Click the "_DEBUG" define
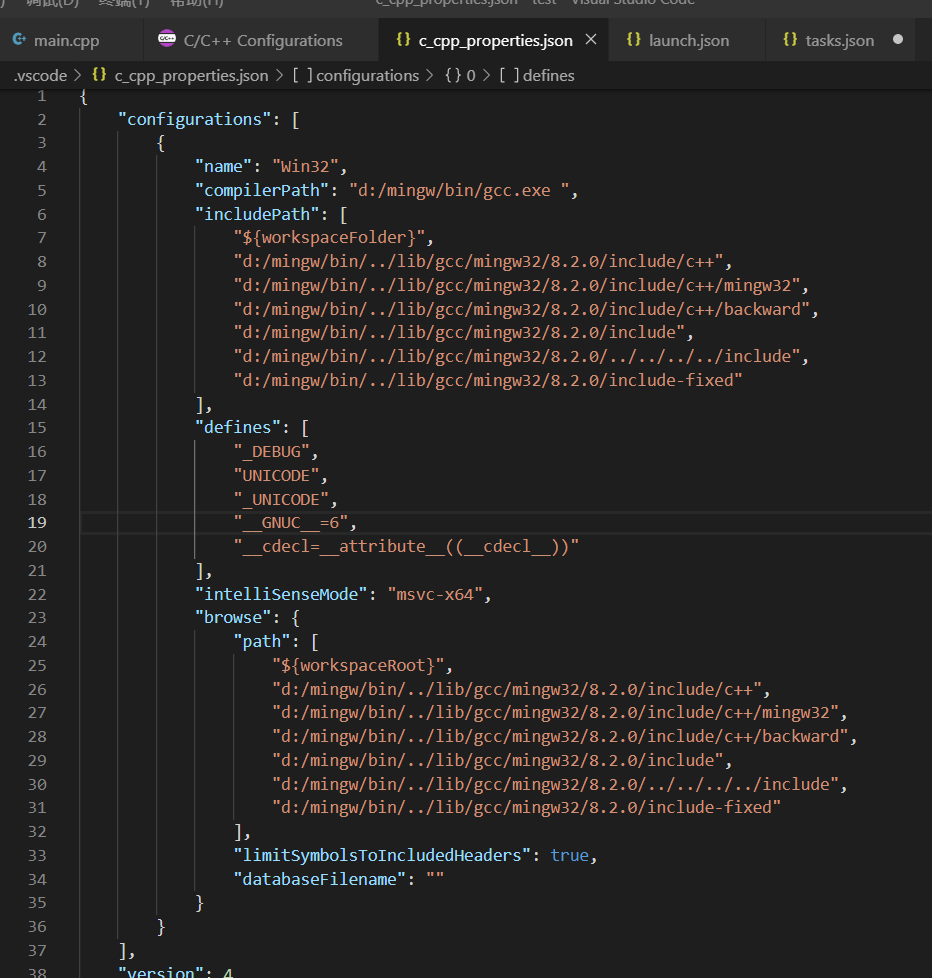Viewport: 932px width, 978px height. (x=271, y=452)
